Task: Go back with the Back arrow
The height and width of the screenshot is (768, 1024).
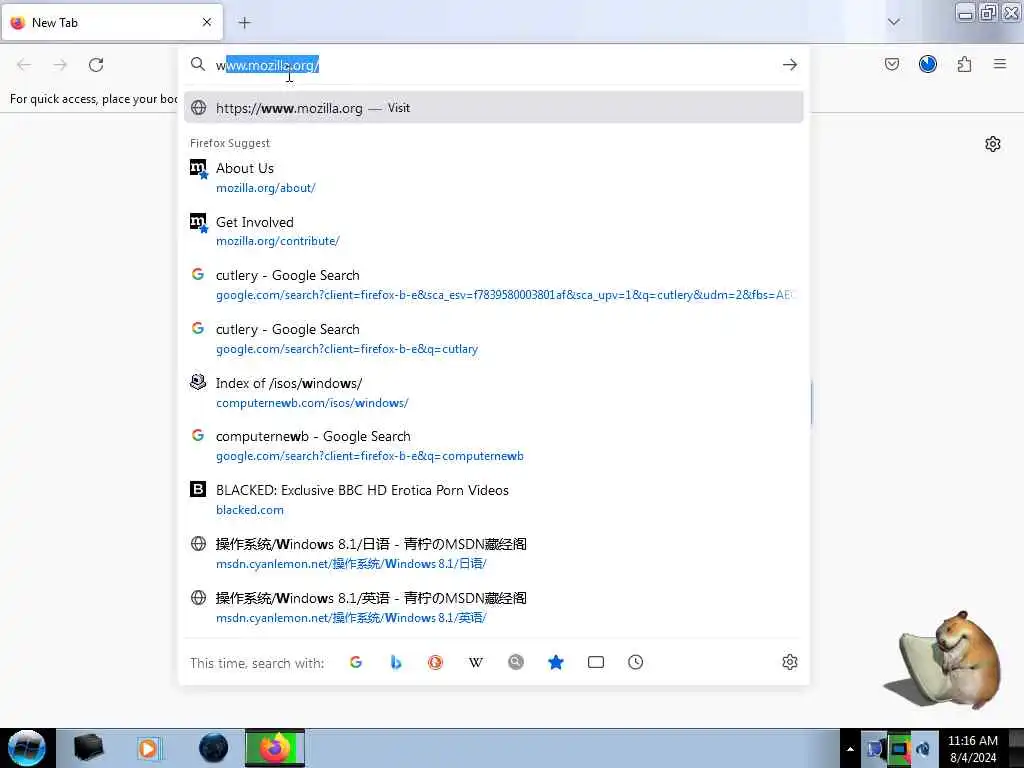Action: pos(24,65)
